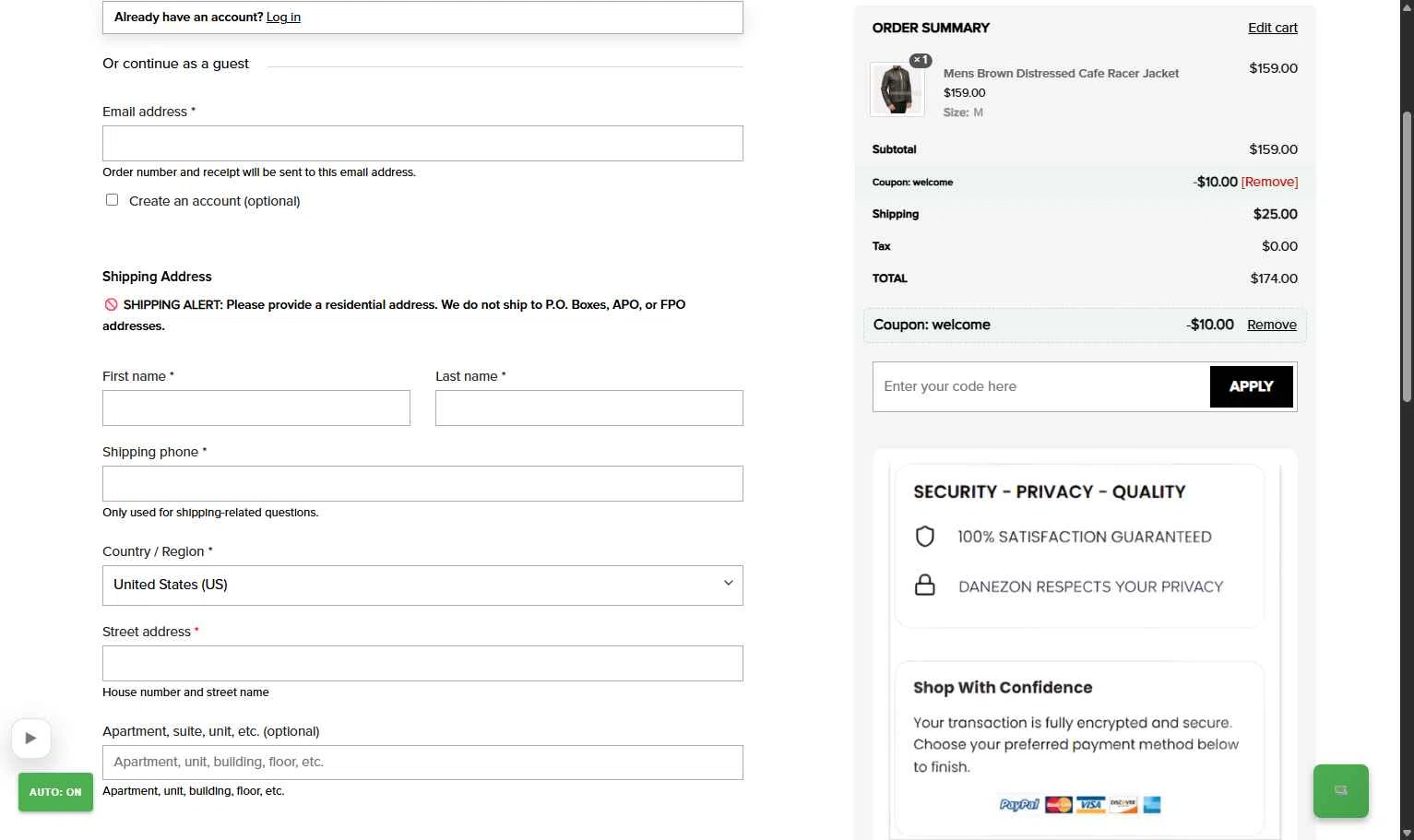Click the red shipping alert prohibited icon
The image size is (1414, 840).
click(111, 304)
